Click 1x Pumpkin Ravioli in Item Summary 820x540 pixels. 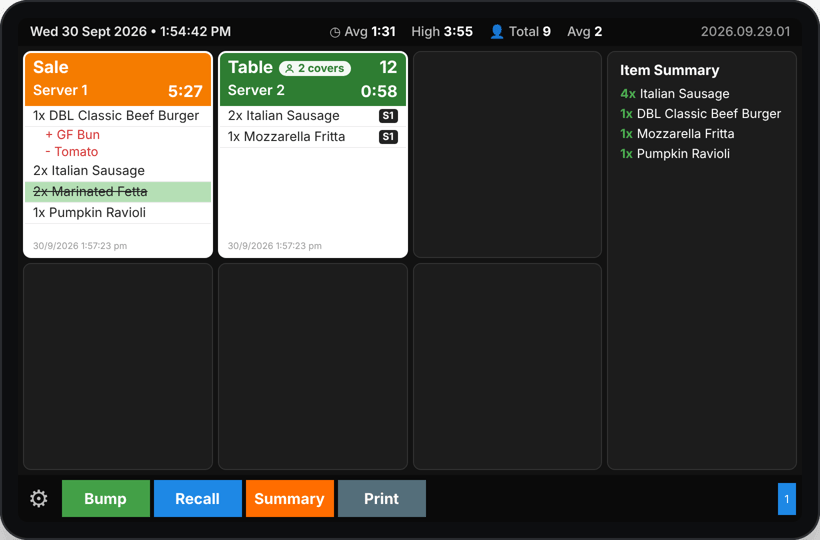coord(675,154)
